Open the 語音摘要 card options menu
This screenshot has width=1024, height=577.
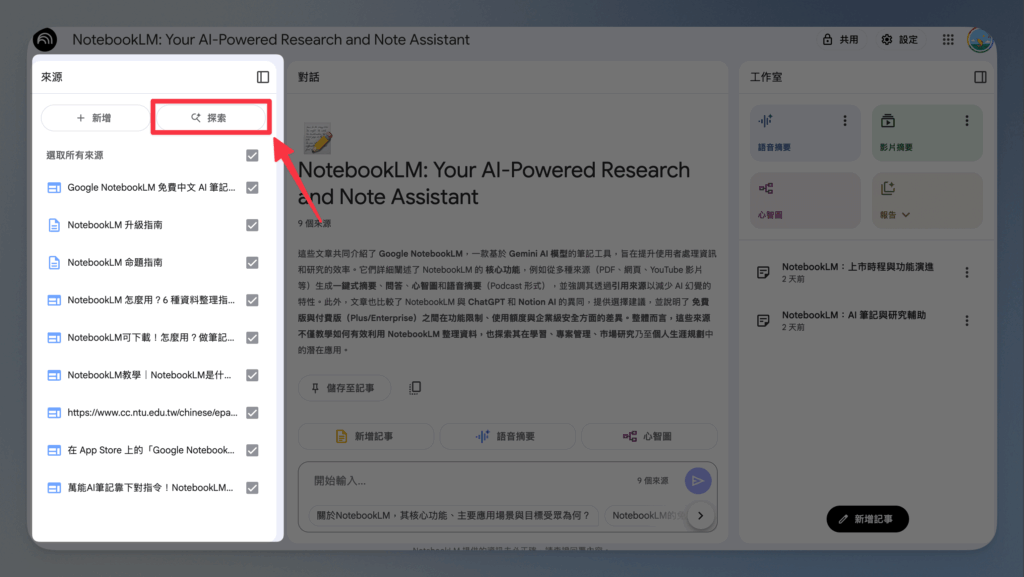[844, 121]
